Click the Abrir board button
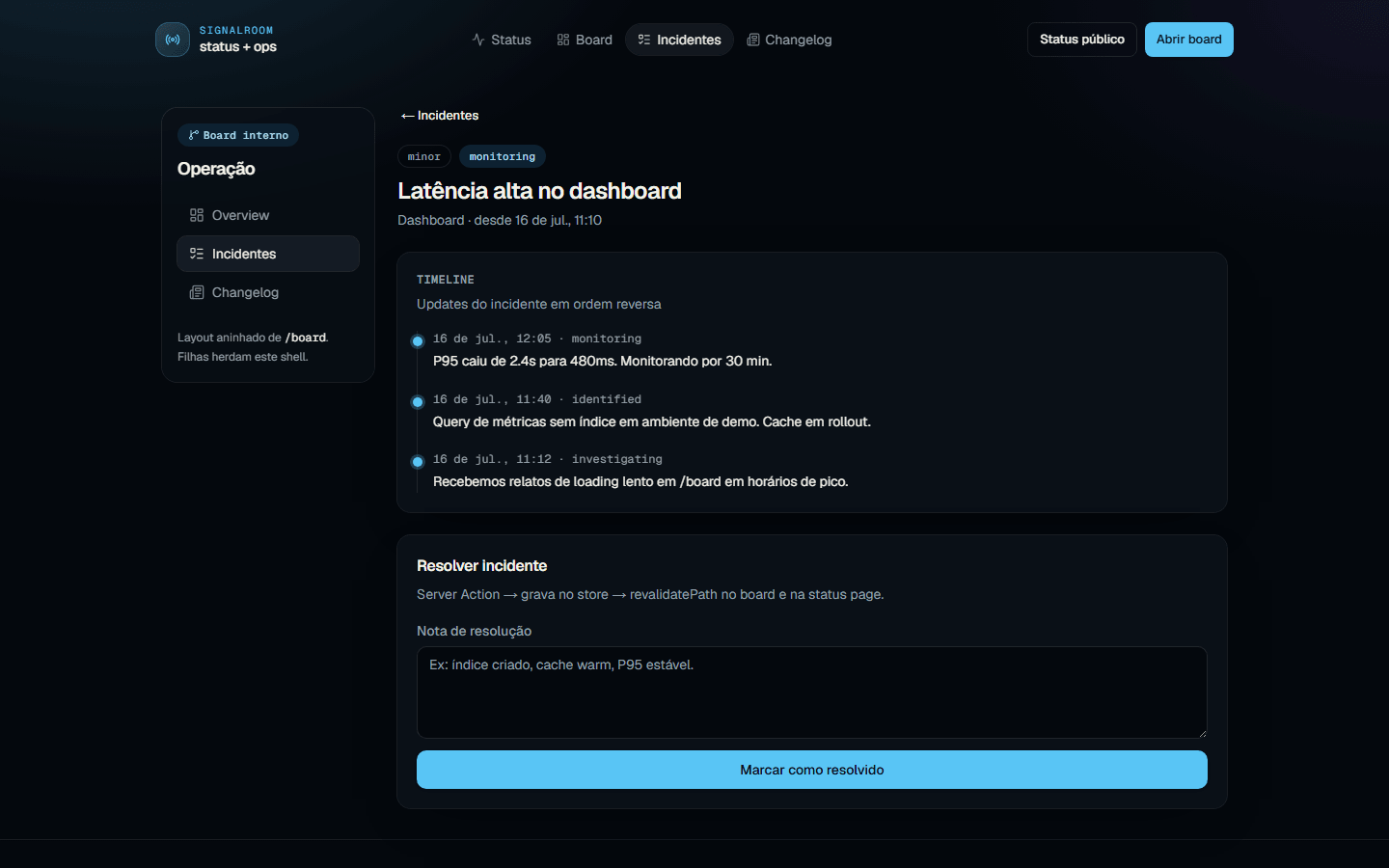Viewport: 1389px width, 868px height. pyautogui.click(x=1189, y=40)
